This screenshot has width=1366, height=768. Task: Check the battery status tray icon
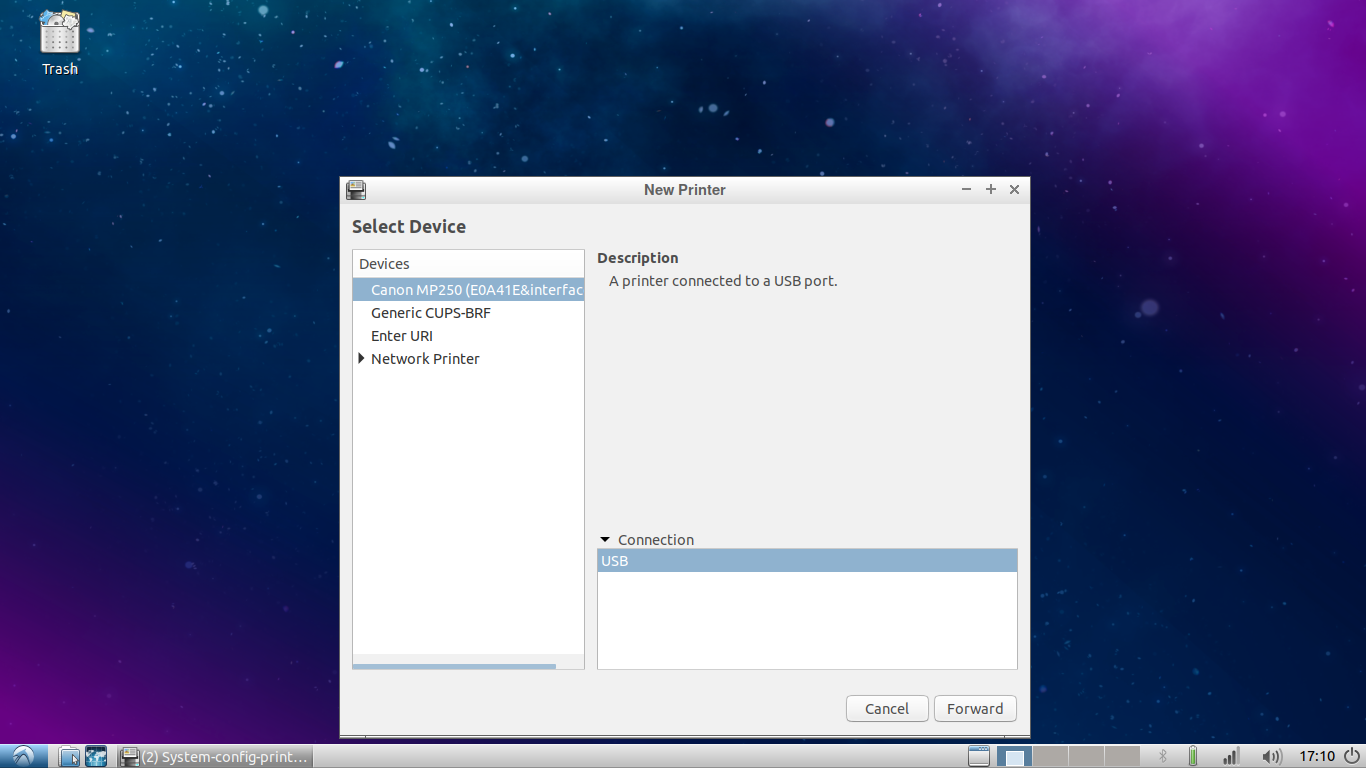1193,757
